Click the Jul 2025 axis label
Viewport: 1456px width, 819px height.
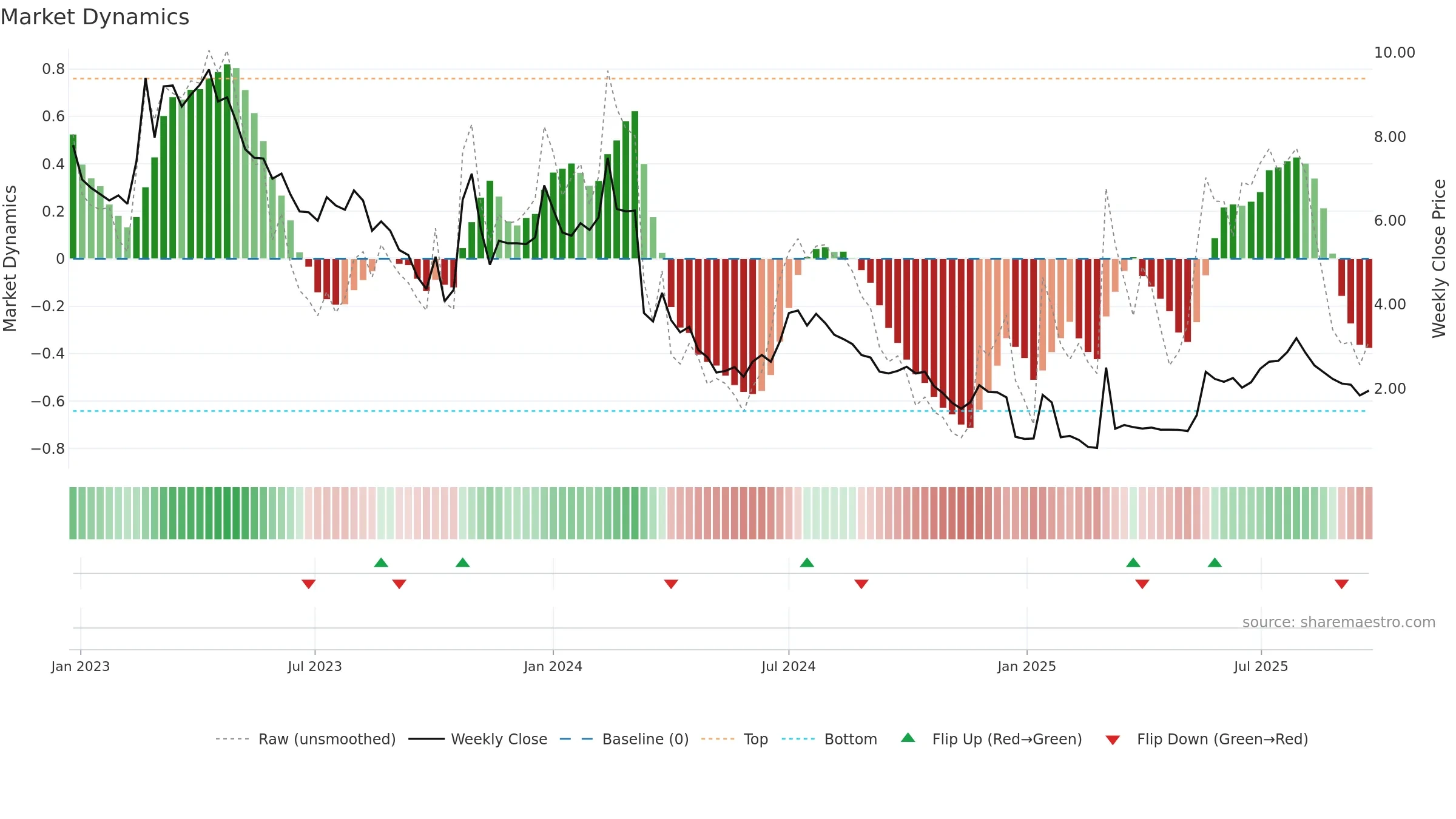[1261, 666]
